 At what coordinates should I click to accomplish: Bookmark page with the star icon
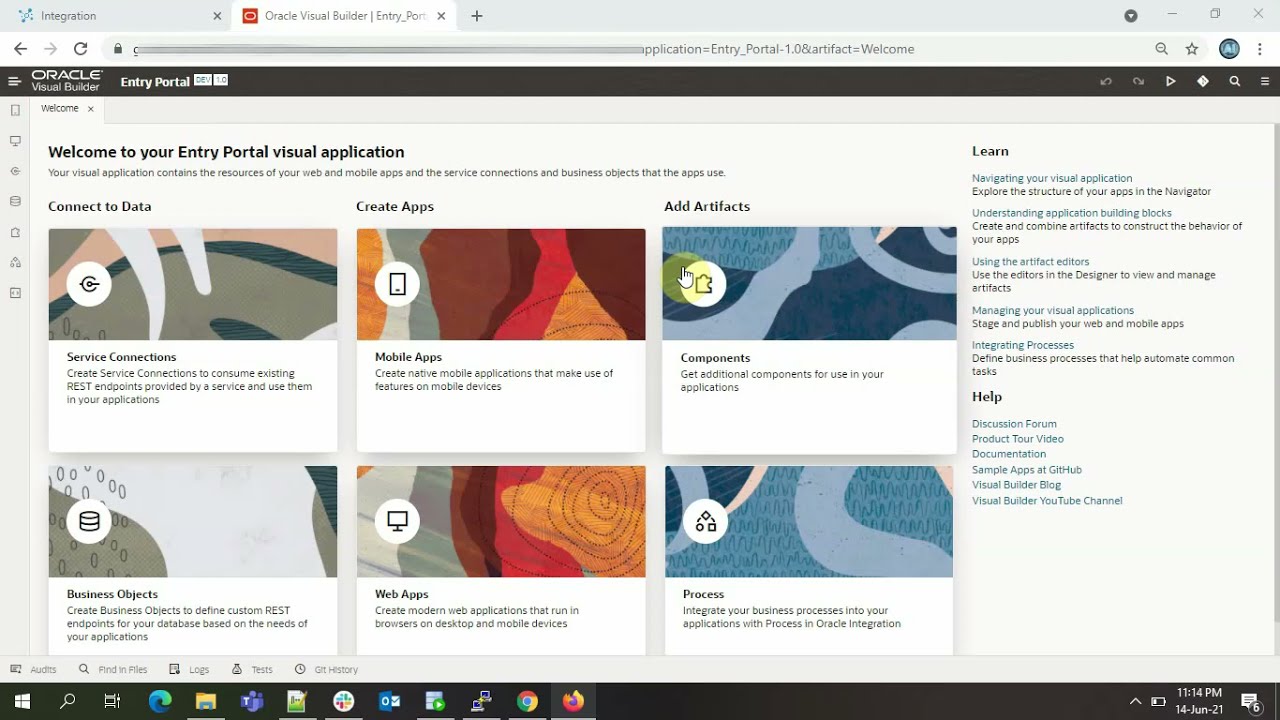click(1192, 49)
